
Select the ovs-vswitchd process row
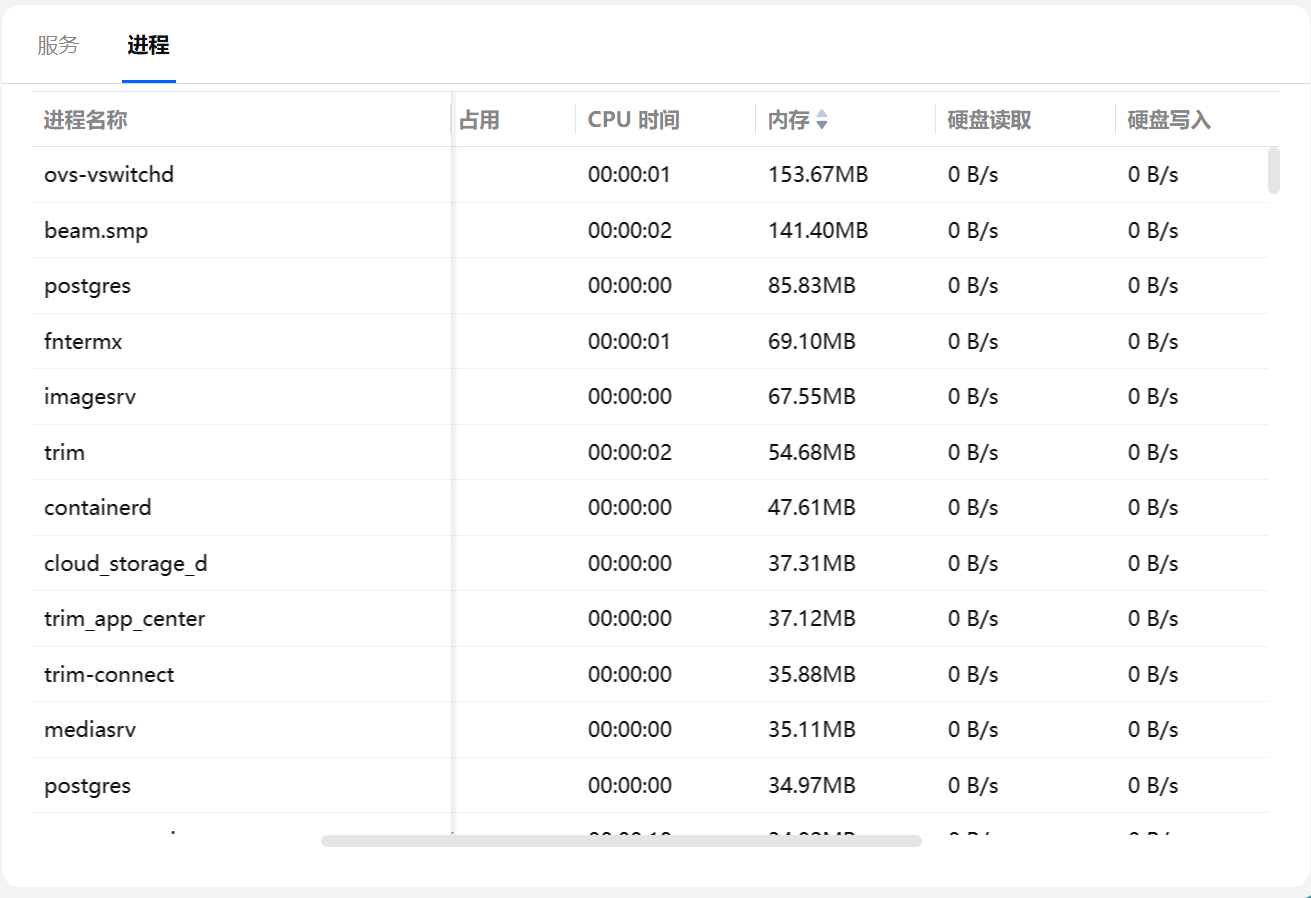coord(109,175)
